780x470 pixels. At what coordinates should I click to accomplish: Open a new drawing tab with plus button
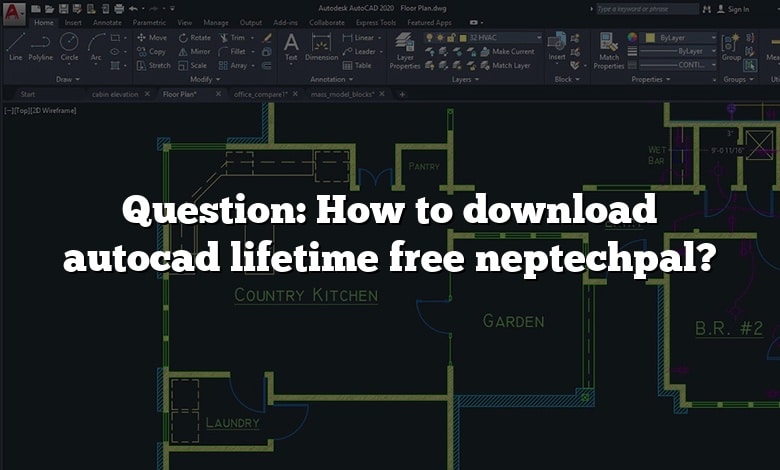pyautogui.click(x=402, y=94)
